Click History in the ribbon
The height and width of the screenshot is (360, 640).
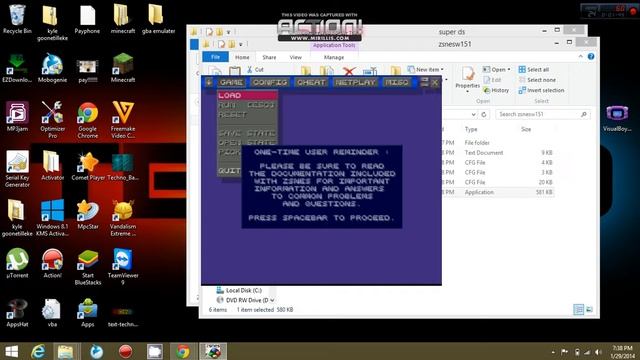[x=496, y=90]
